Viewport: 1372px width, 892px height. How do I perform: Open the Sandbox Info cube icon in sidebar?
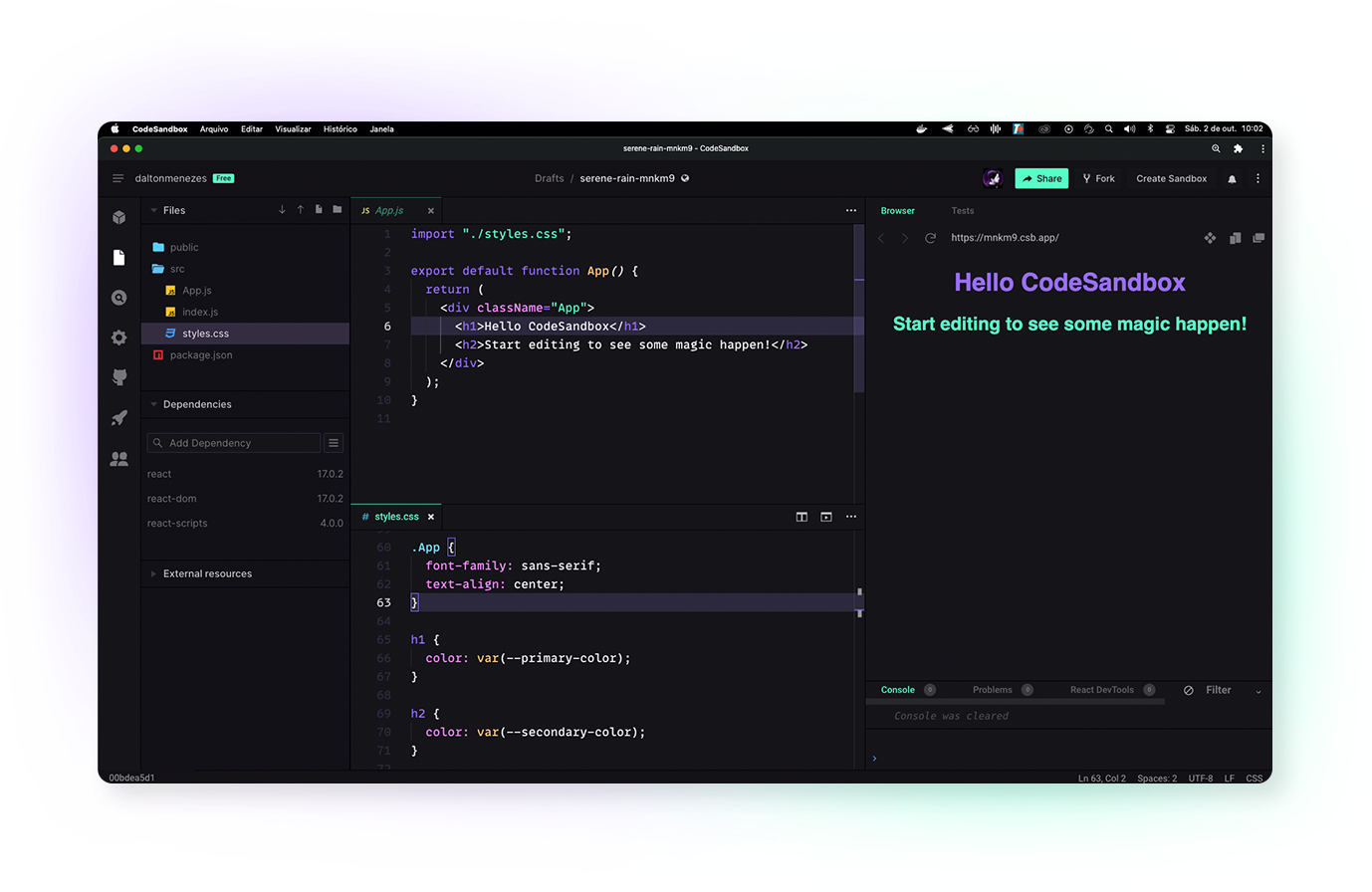coord(119,217)
